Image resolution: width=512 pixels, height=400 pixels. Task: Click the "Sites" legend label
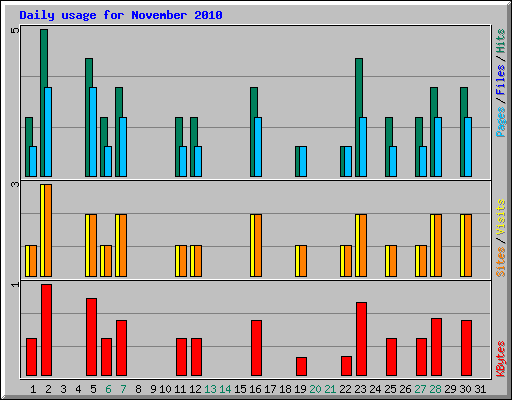(x=501, y=262)
